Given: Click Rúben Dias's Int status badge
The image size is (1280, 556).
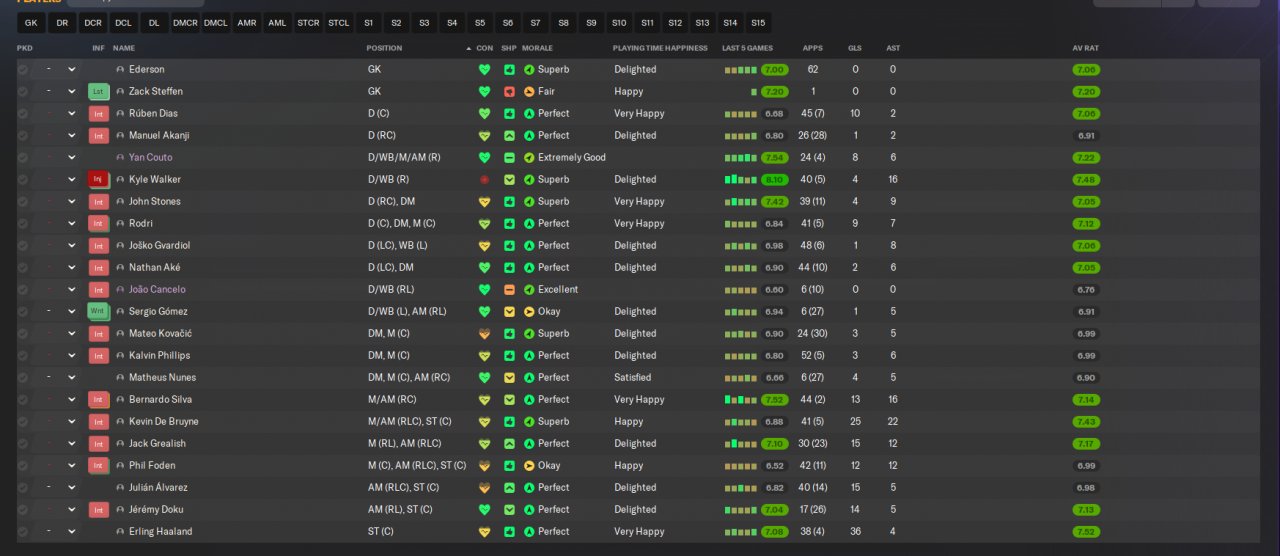Looking at the screenshot, I should (x=98, y=114).
